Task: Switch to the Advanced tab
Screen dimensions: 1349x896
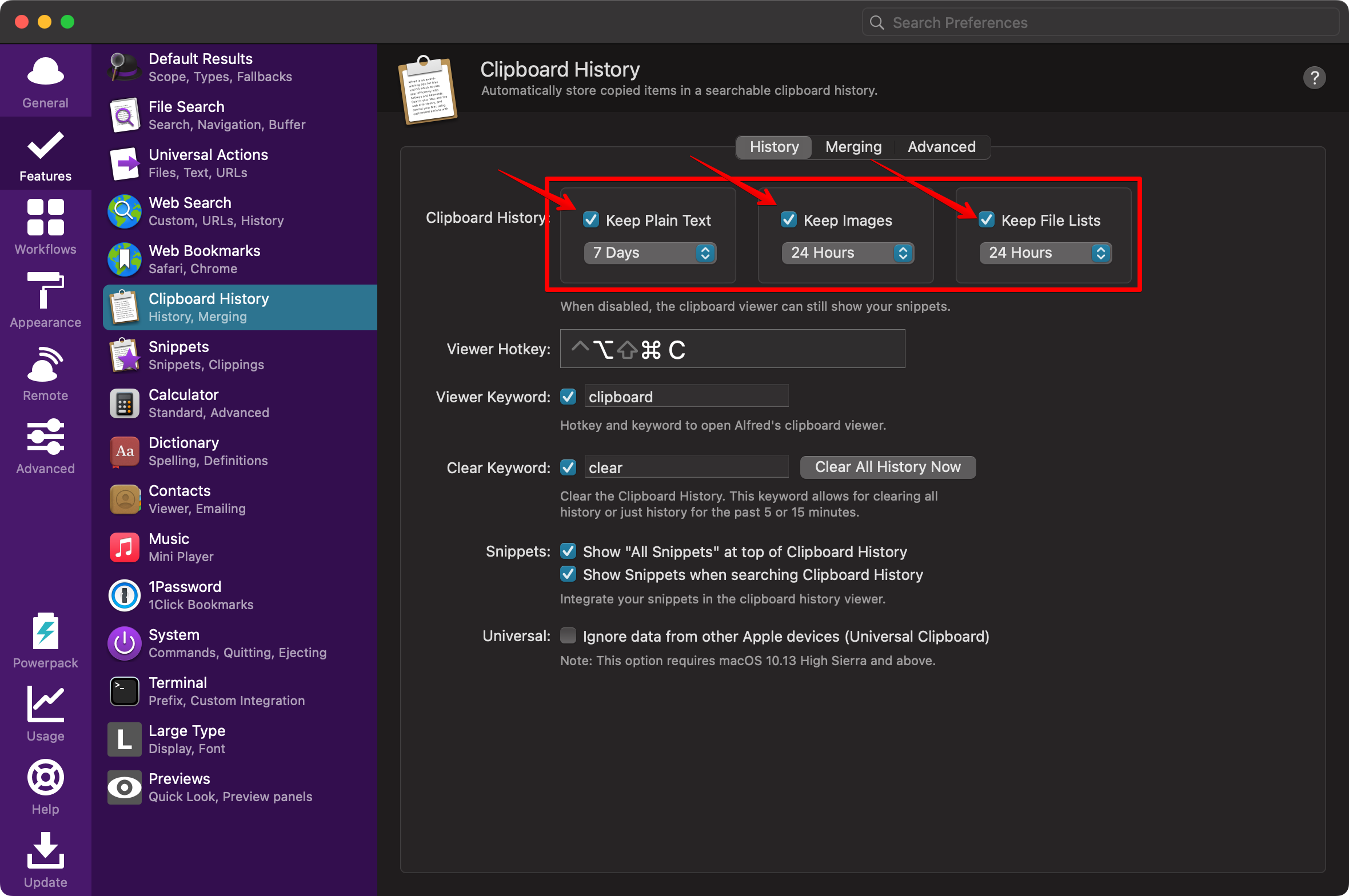Action: (941, 147)
